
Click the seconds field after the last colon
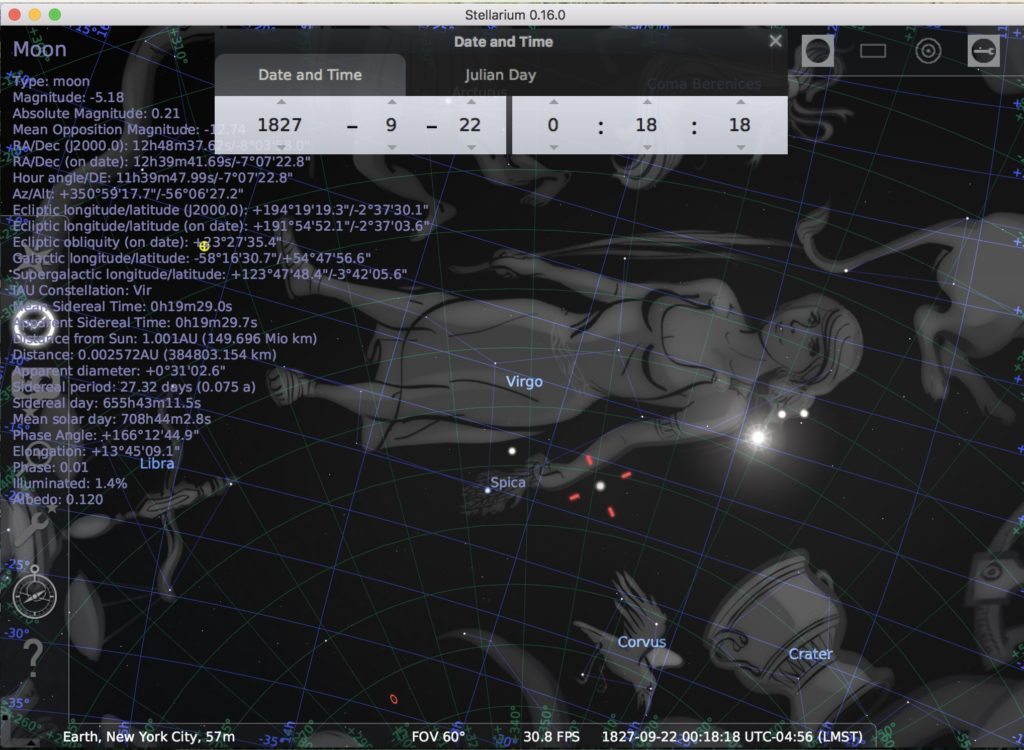[x=740, y=125]
